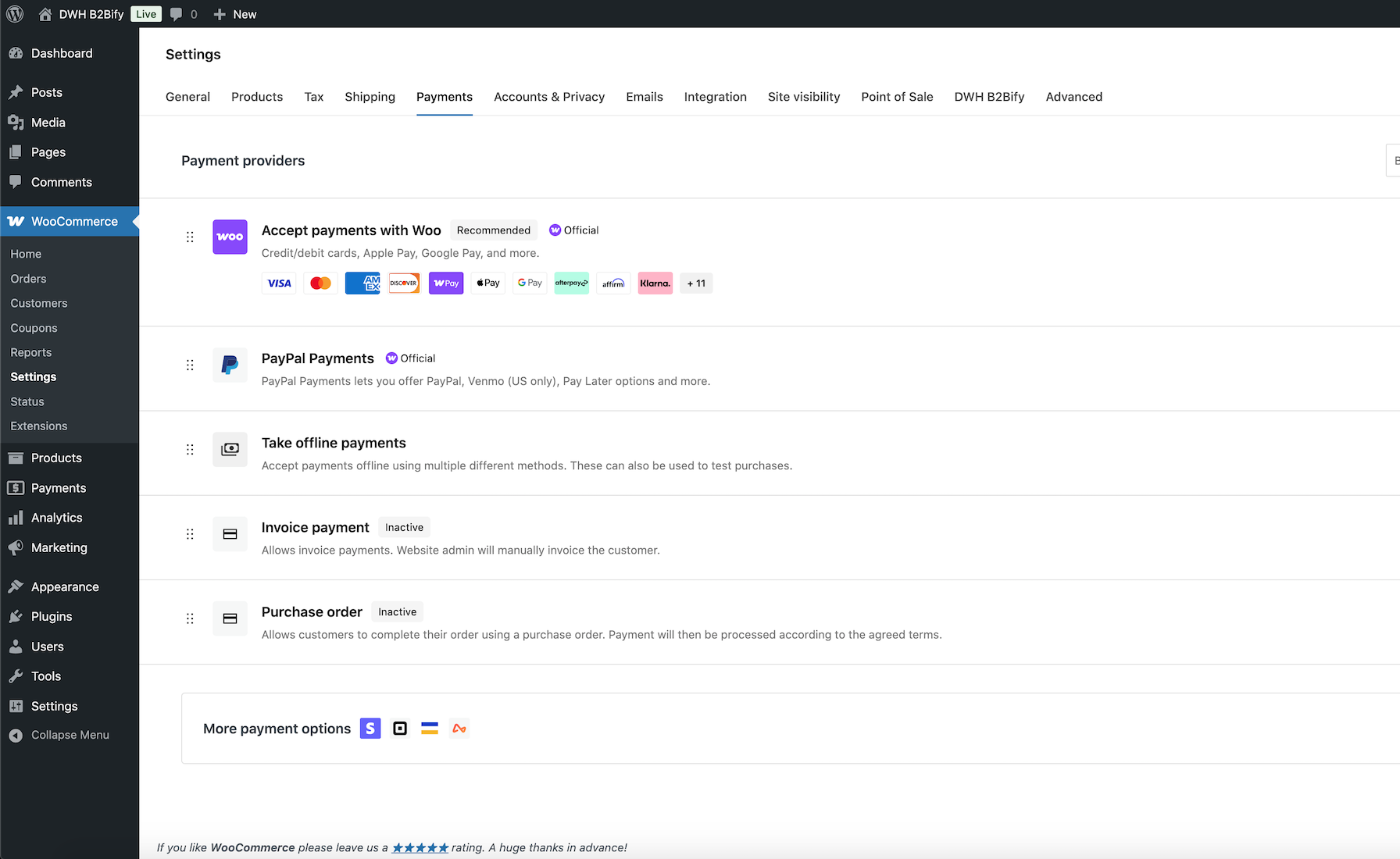The width and height of the screenshot is (1400, 859).
Task: Click the Live status badge
Action: tap(146, 14)
